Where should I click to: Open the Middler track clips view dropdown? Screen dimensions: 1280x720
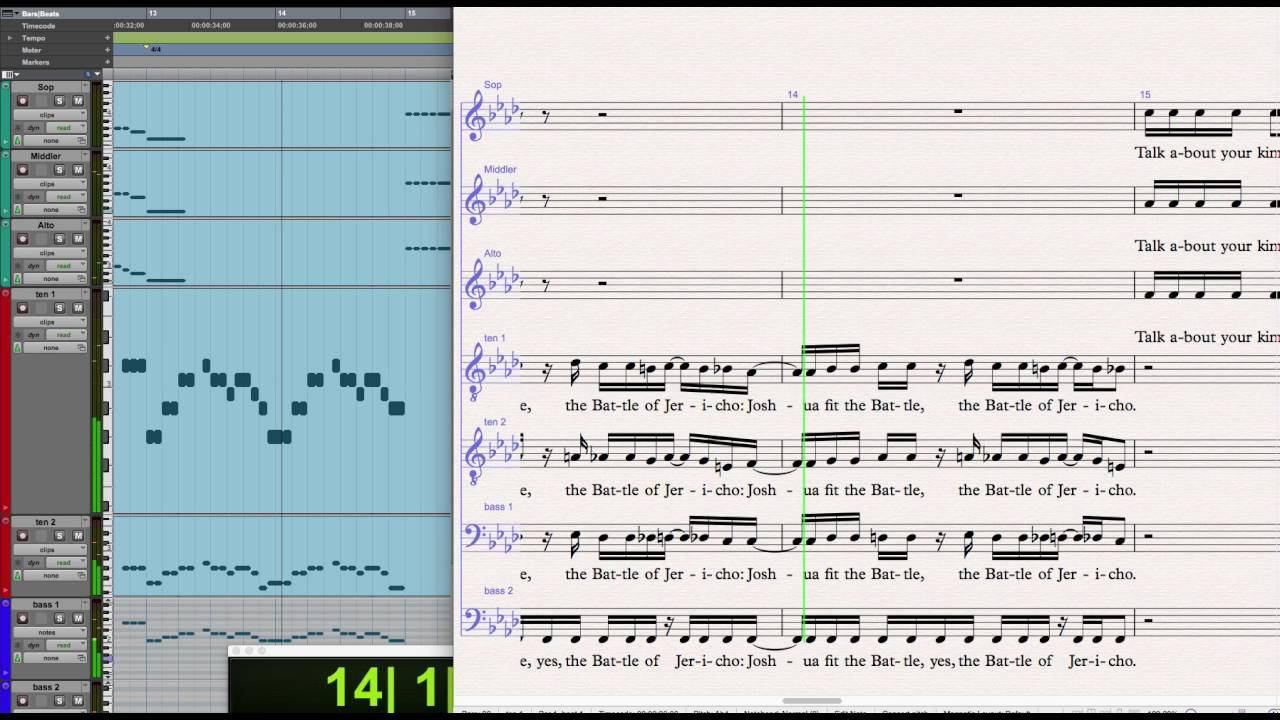(50, 184)
